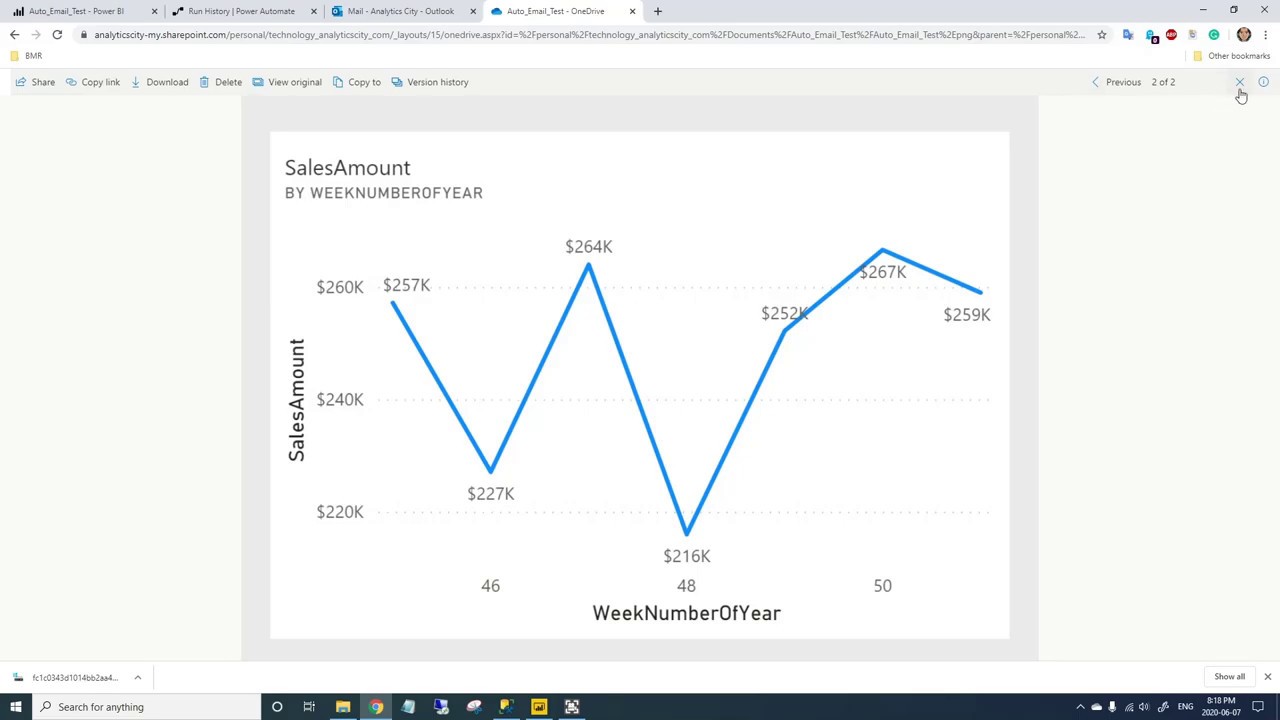
Task: Close the Run History Power Automate tab
Action: coord(314,11)
